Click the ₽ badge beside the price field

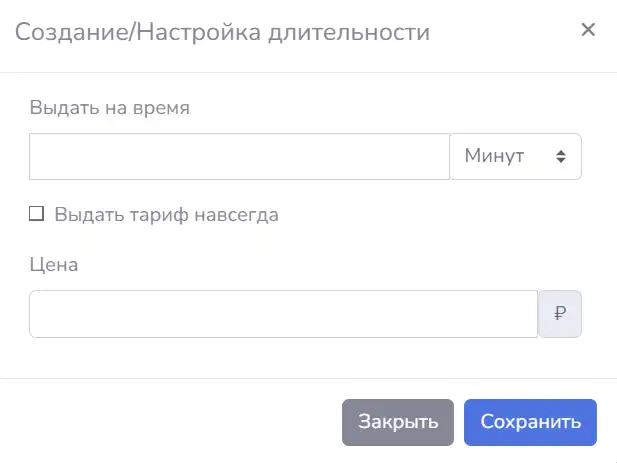(560, 314)
